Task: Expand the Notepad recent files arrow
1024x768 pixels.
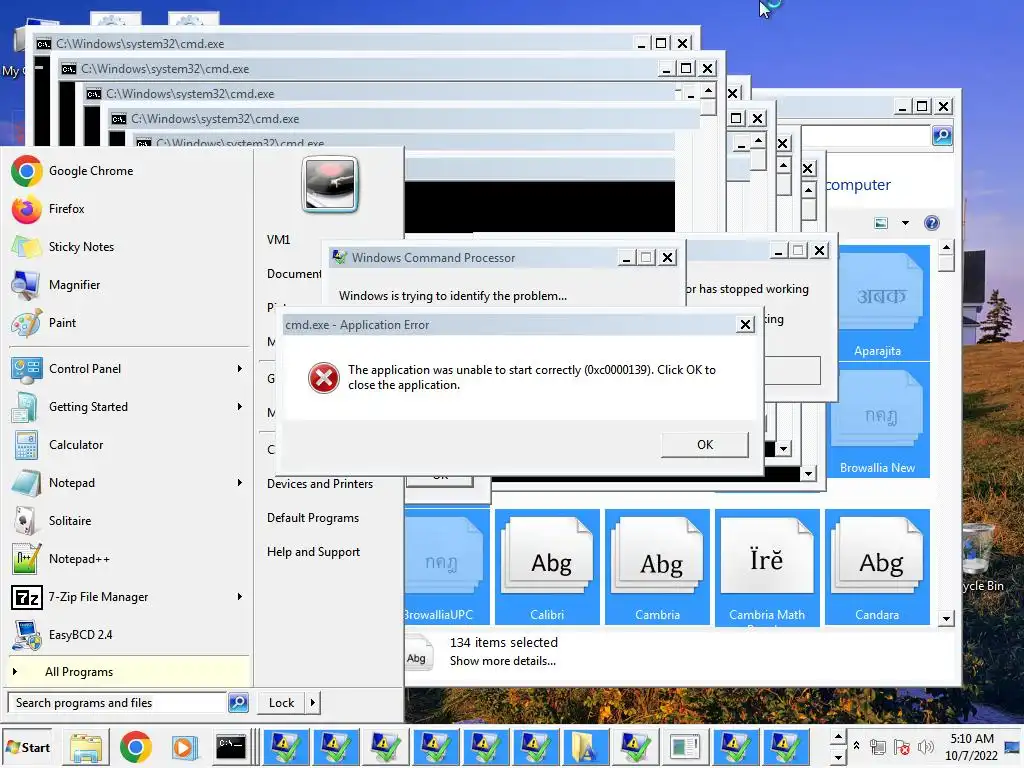Action: tap(240, 483)
